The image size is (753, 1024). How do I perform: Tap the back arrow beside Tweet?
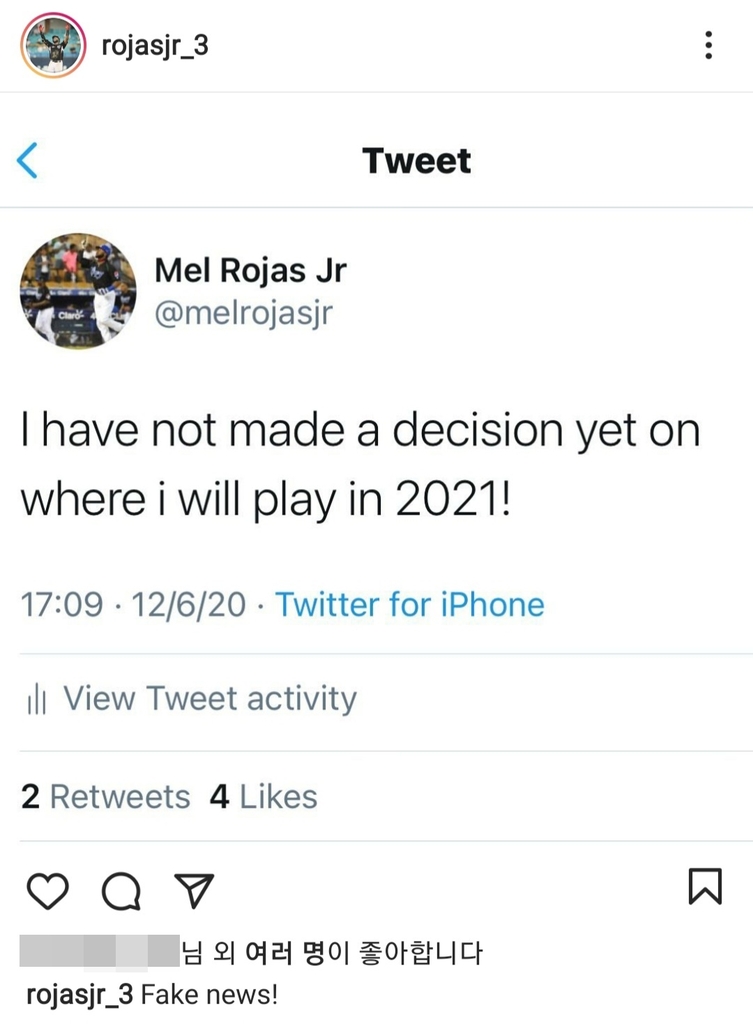click(28, 160)
